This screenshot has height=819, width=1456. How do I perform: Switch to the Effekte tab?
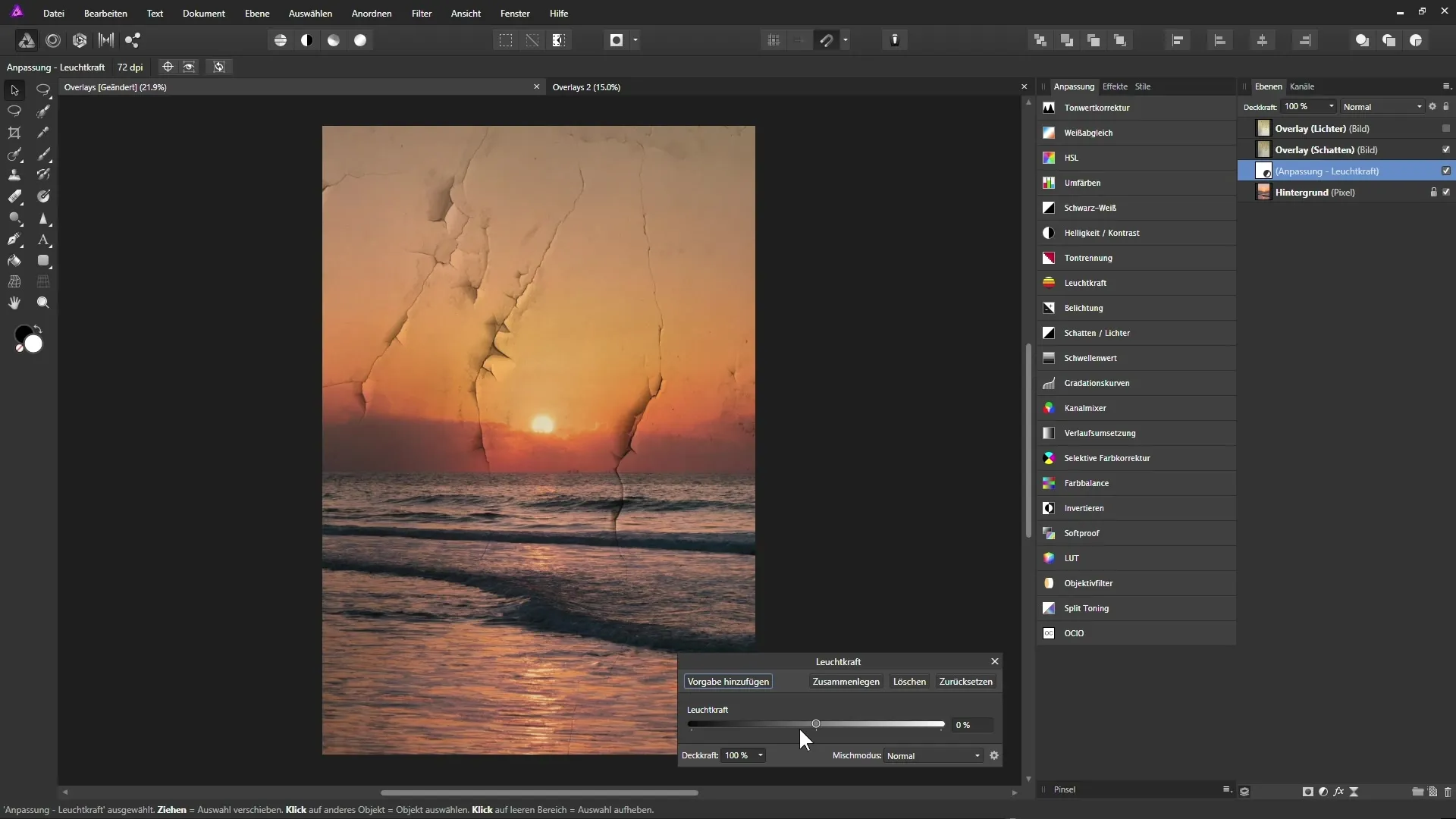tap(1115, 86)
